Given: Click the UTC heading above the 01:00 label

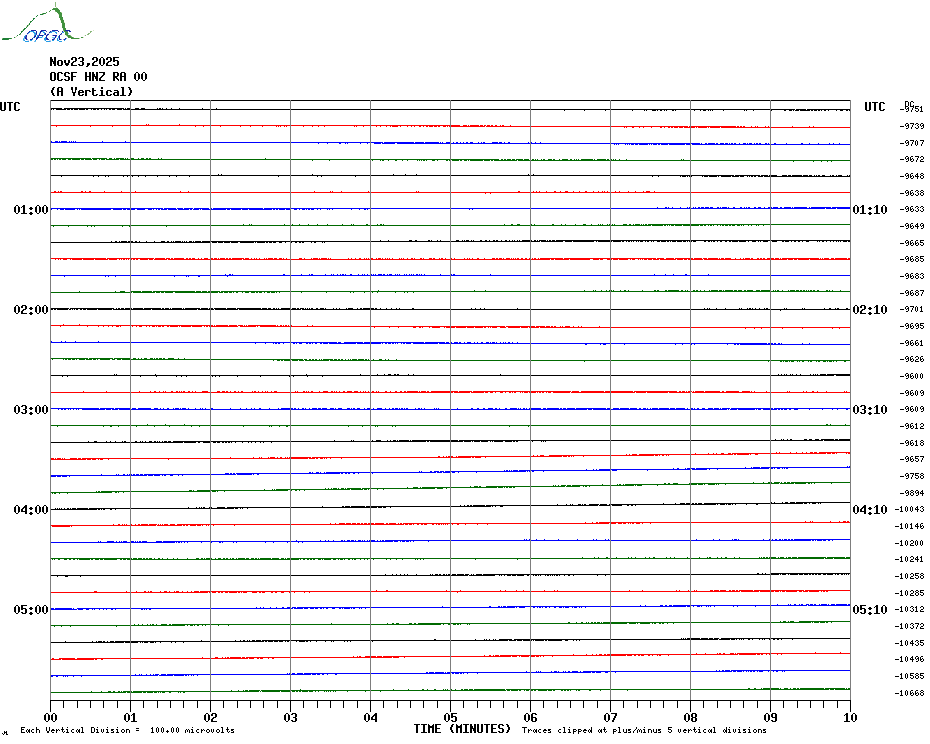Looking at the screenshot, I should pos(10,107).
